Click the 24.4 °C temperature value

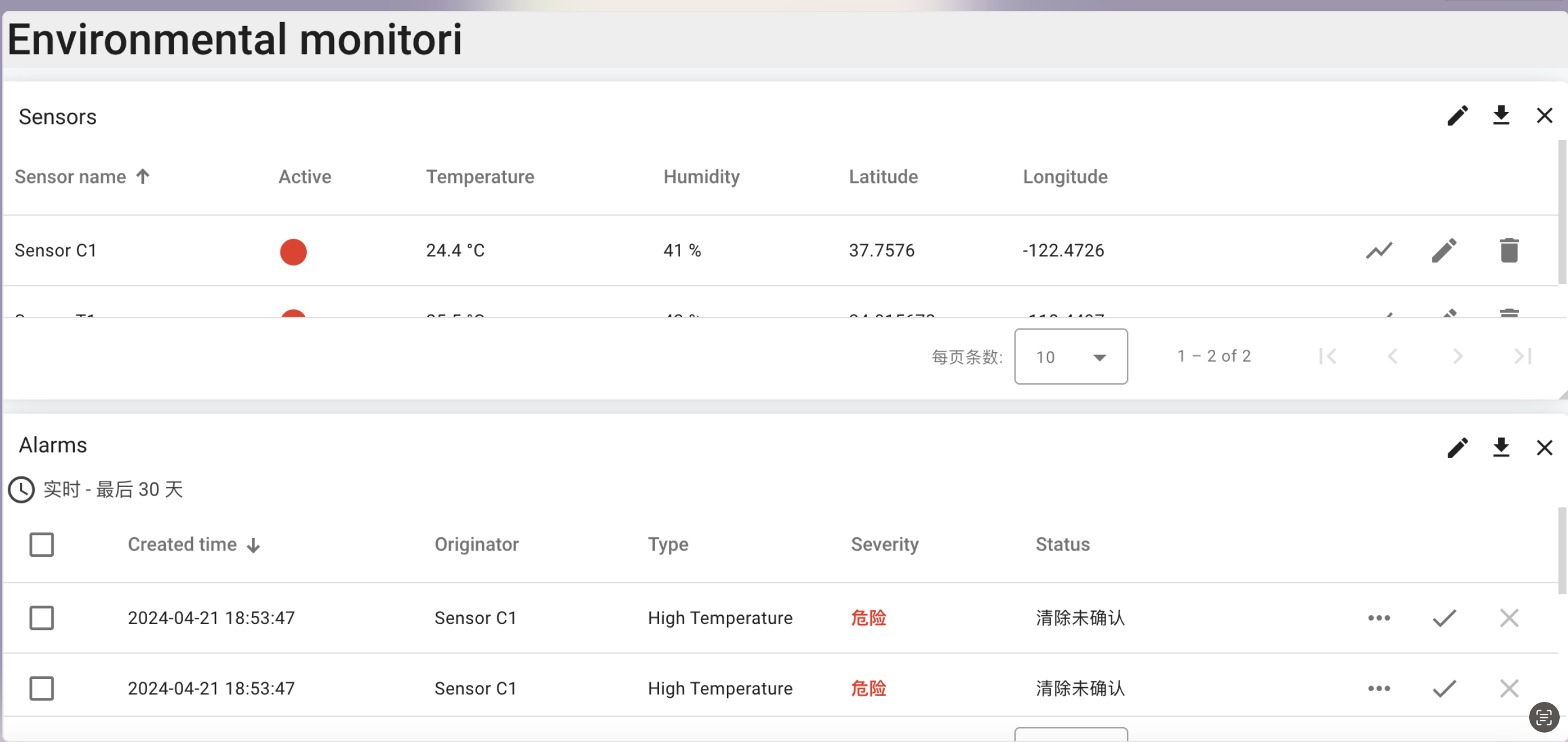[x=455, y=250]
